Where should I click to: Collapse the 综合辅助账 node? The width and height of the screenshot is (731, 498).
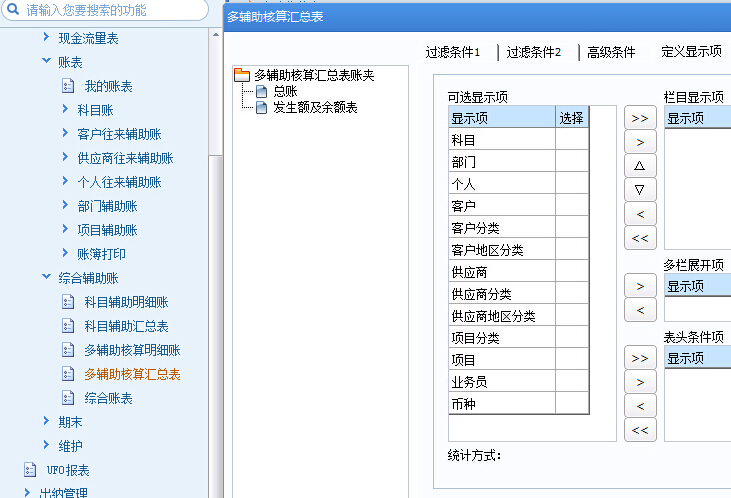(x=46, y=277)
